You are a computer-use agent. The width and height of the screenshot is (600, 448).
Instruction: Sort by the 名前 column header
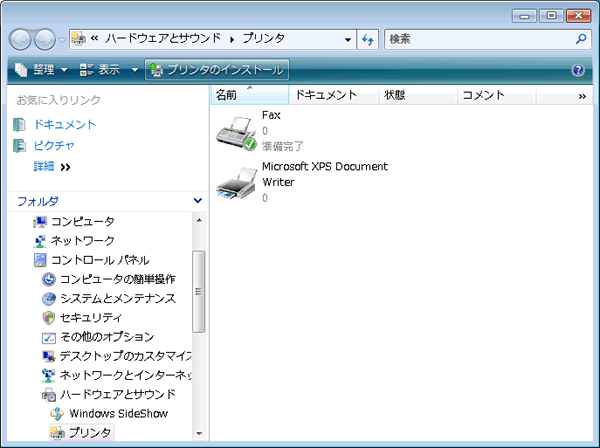249,95
